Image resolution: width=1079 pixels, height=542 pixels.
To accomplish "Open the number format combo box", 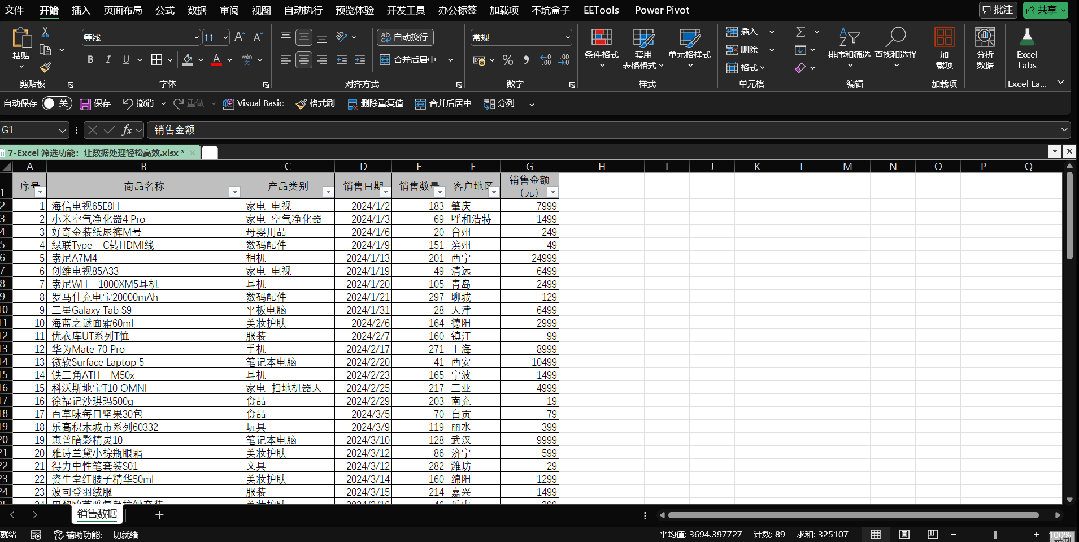I will click(521, 37).
